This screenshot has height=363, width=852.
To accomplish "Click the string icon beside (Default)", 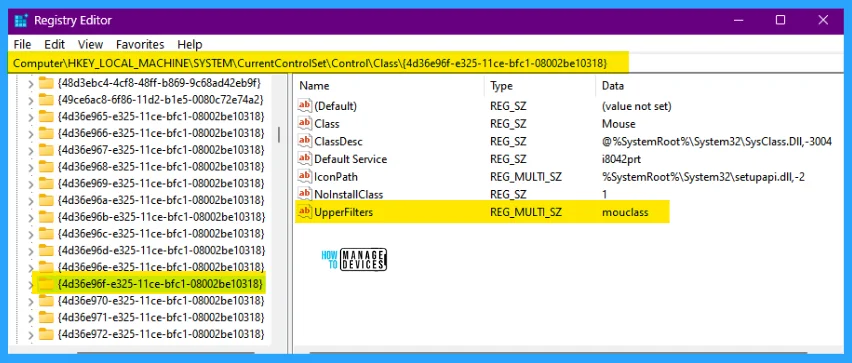I will 305,106.
